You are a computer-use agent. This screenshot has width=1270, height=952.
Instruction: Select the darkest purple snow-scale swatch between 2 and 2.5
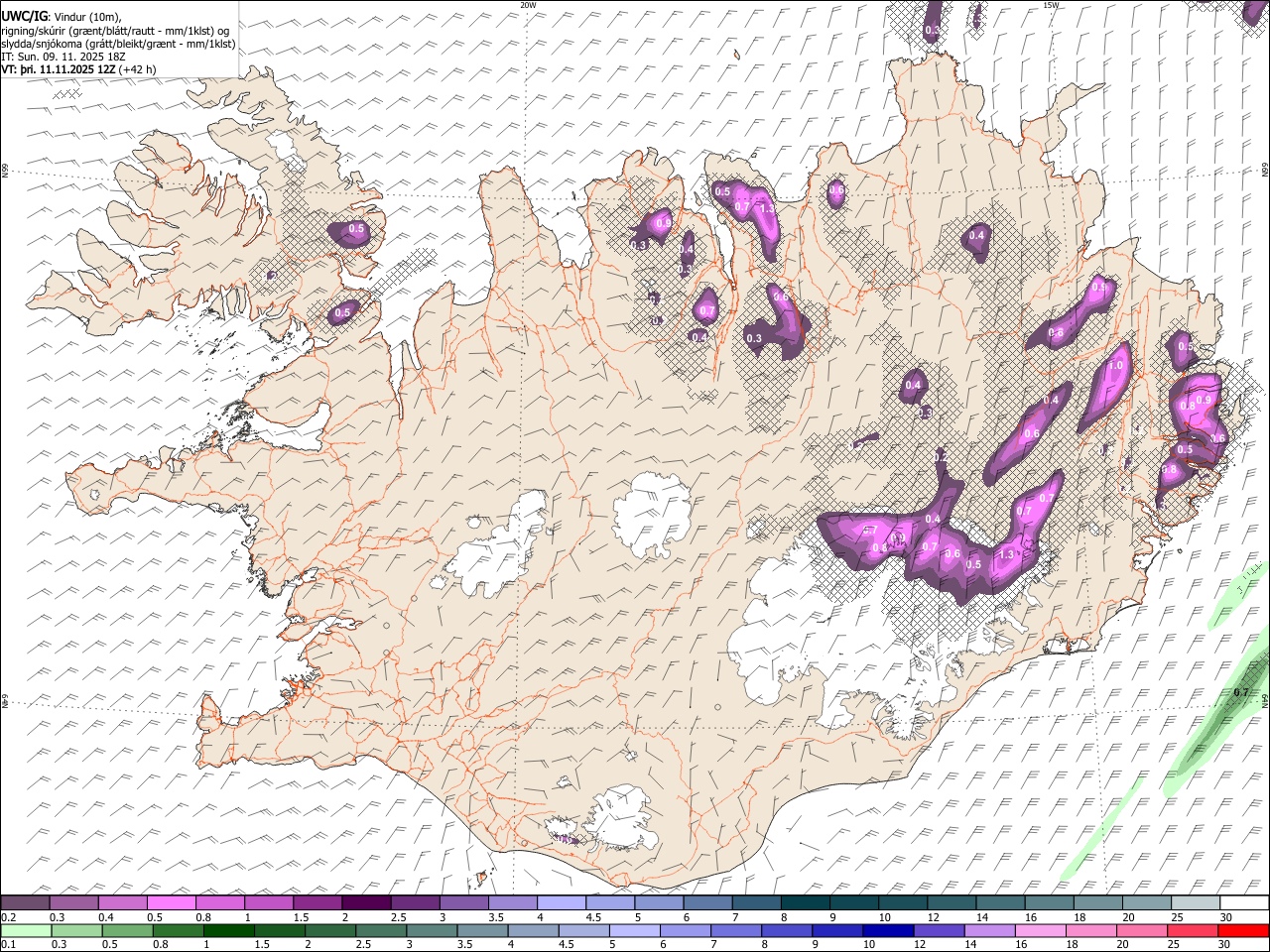click(365, 903)
